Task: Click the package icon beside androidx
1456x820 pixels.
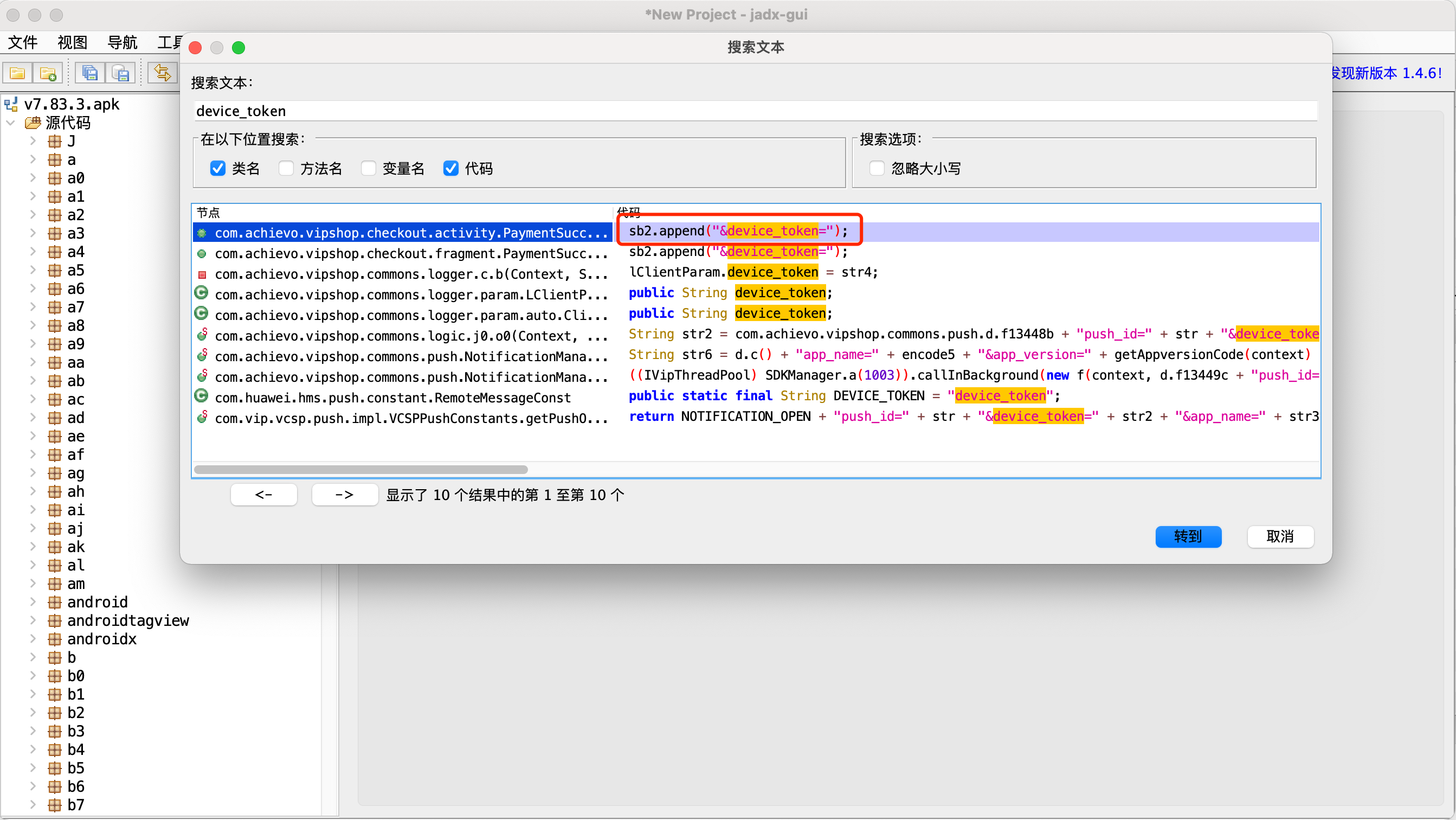Action: [x=54, y=639]
